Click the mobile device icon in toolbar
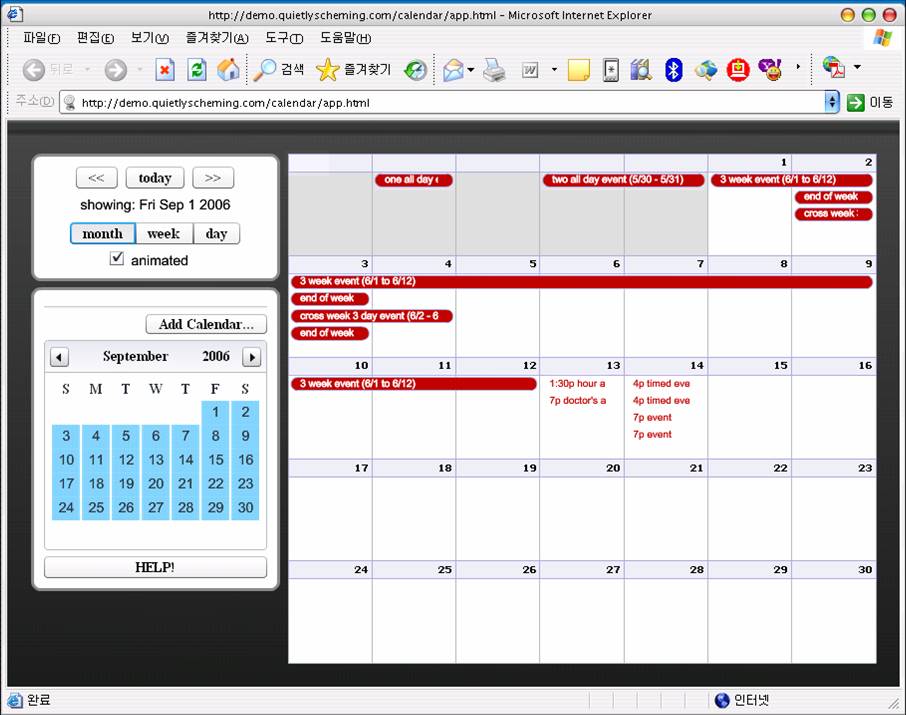 [611, 71]
